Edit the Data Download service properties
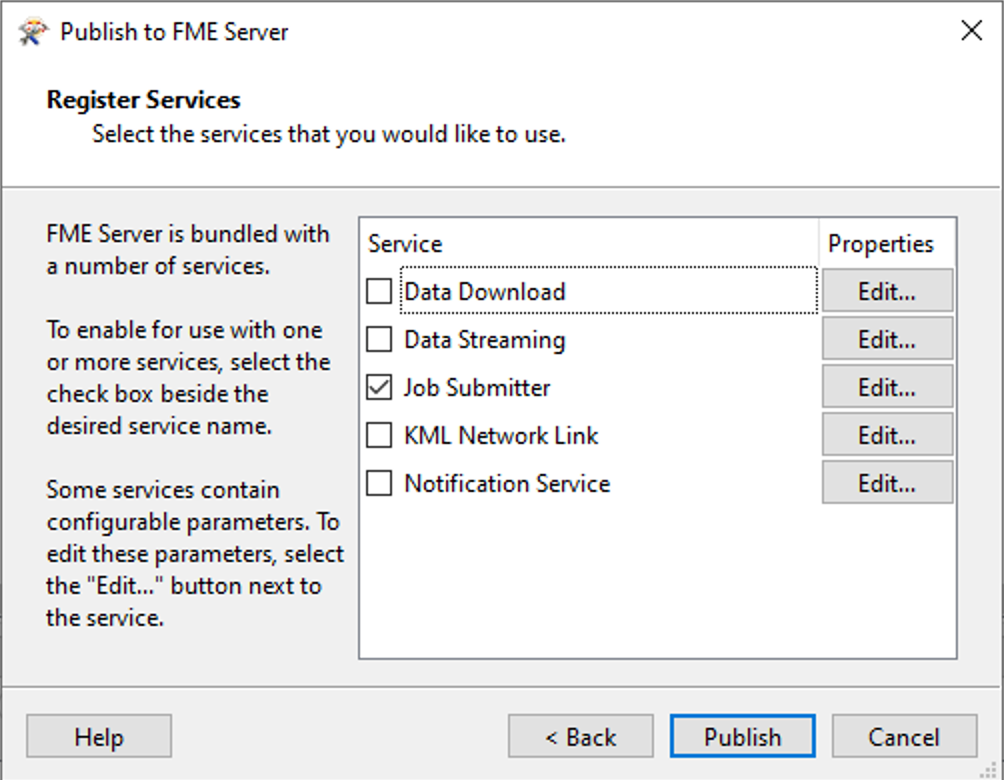Image resolution: width=1004 pixels, height=780 pixels. [x=886, y=290]
